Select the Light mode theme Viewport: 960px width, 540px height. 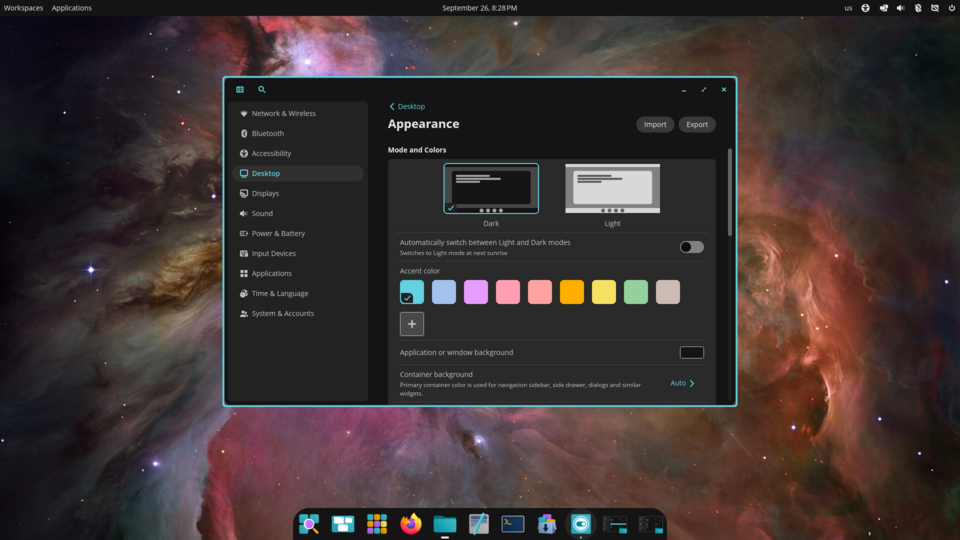click(612, 190)
